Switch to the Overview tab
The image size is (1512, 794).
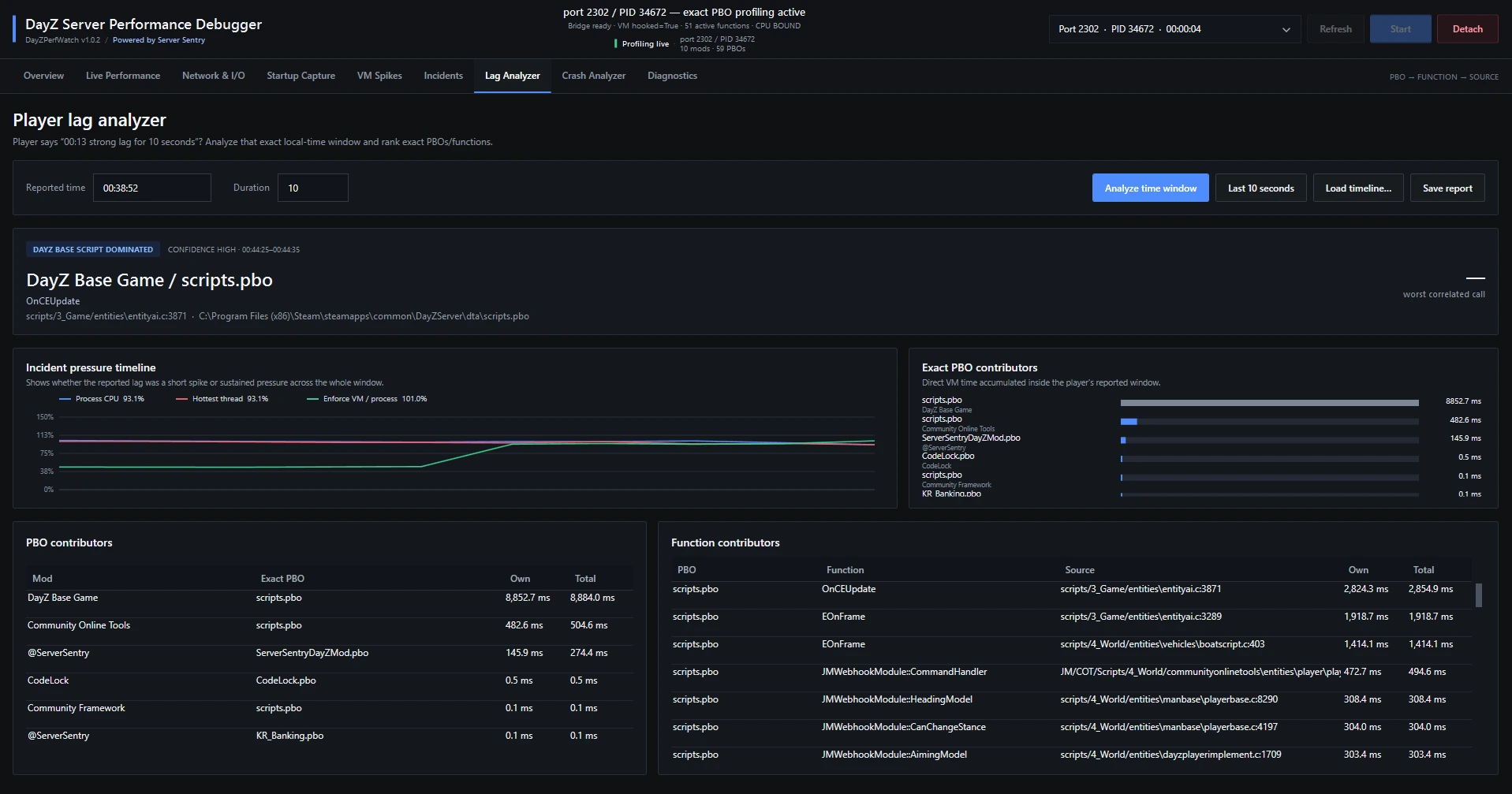coord(43,76)
